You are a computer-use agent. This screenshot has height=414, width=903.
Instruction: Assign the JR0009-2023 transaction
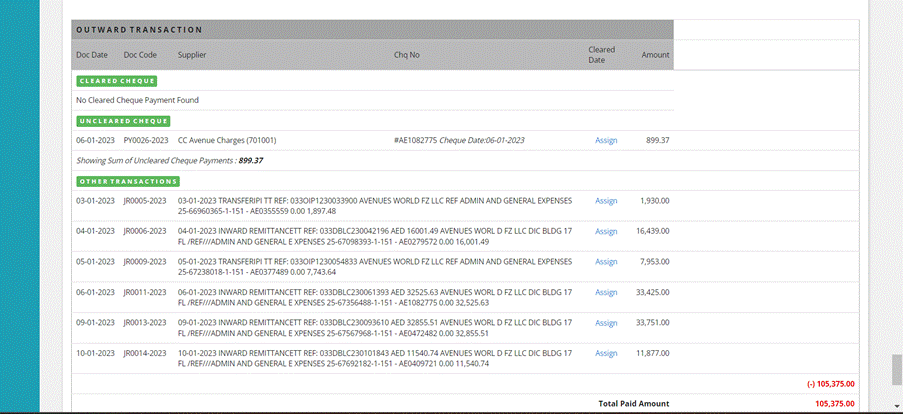tap(606, 262)
